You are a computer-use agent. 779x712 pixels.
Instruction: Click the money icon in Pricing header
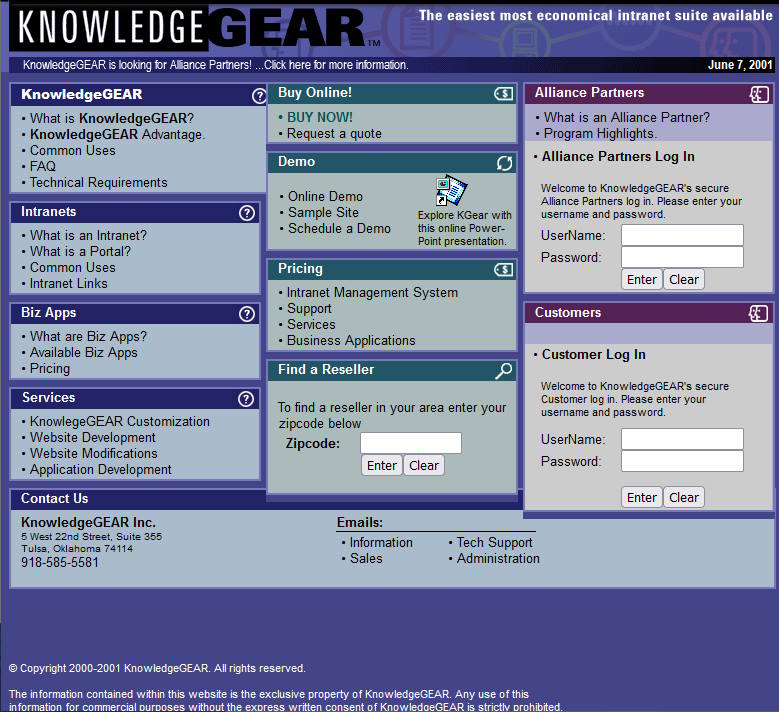503,269
